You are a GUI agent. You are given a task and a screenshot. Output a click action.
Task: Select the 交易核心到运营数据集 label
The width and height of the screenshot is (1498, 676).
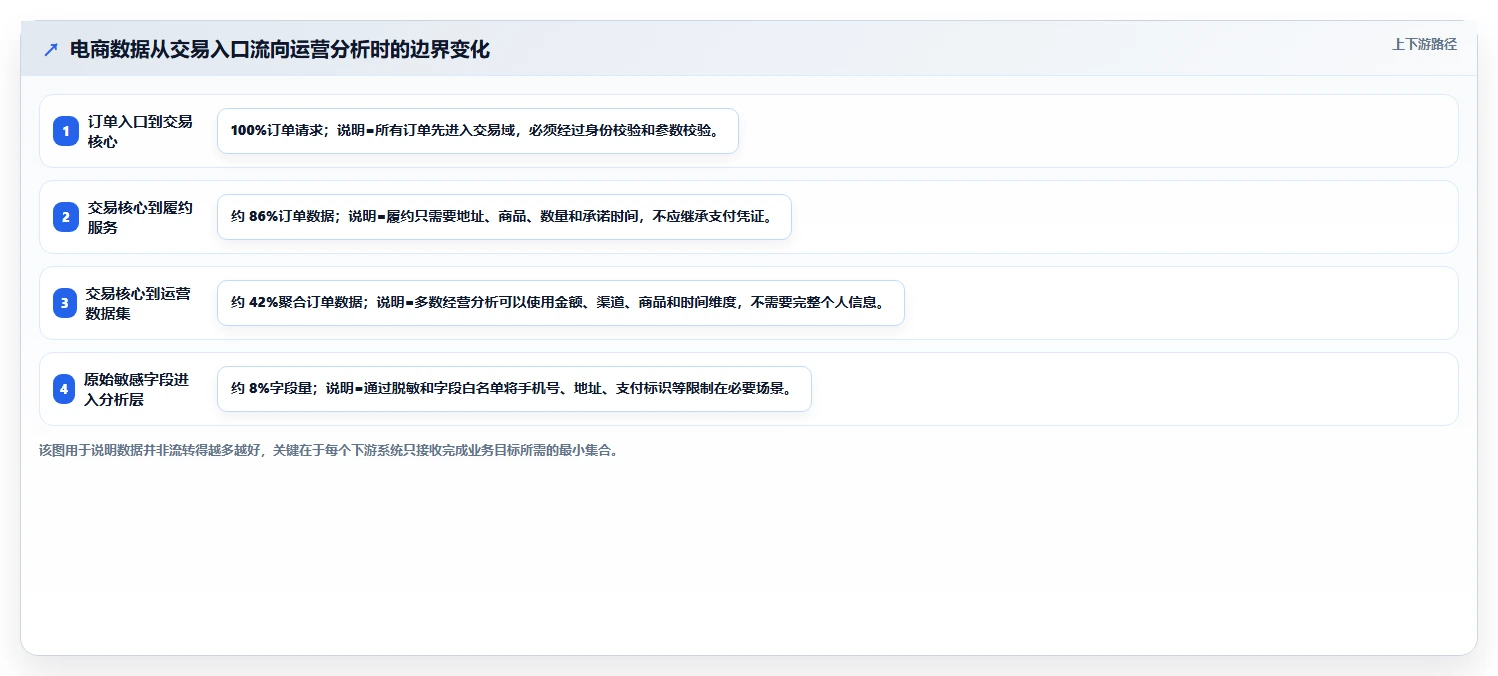point(138,303)
